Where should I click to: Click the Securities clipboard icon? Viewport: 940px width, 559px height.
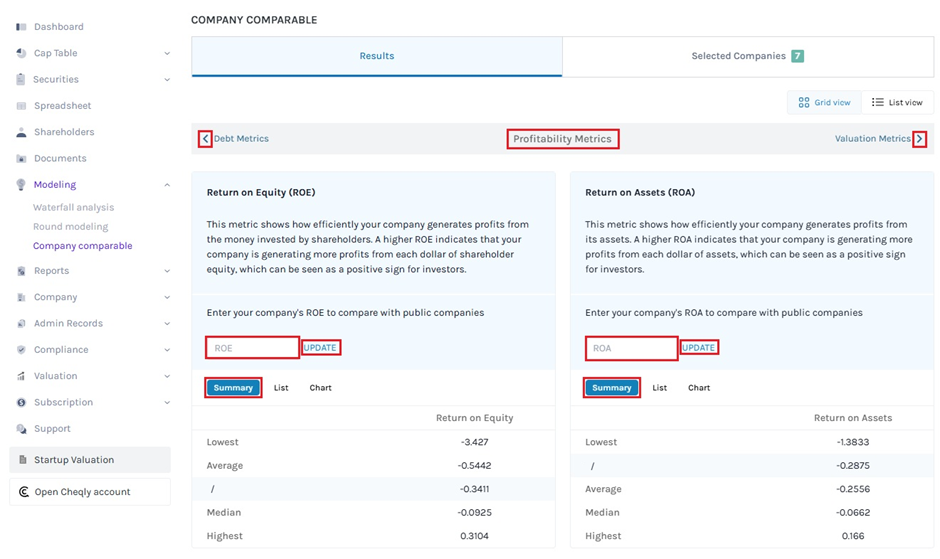tap(21, 79)
